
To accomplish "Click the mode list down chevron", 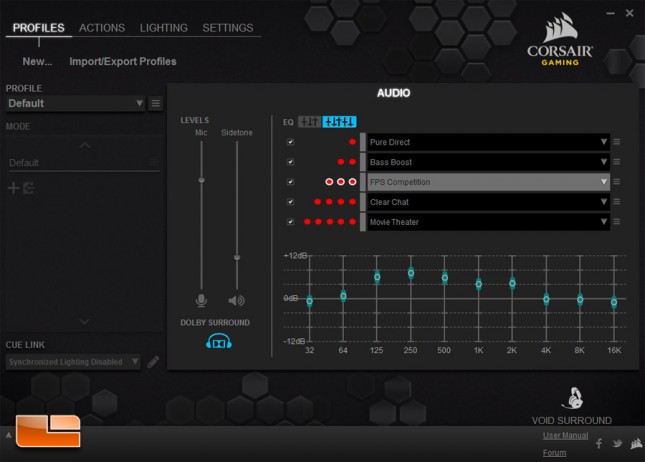I will click(x=84, y=321).
